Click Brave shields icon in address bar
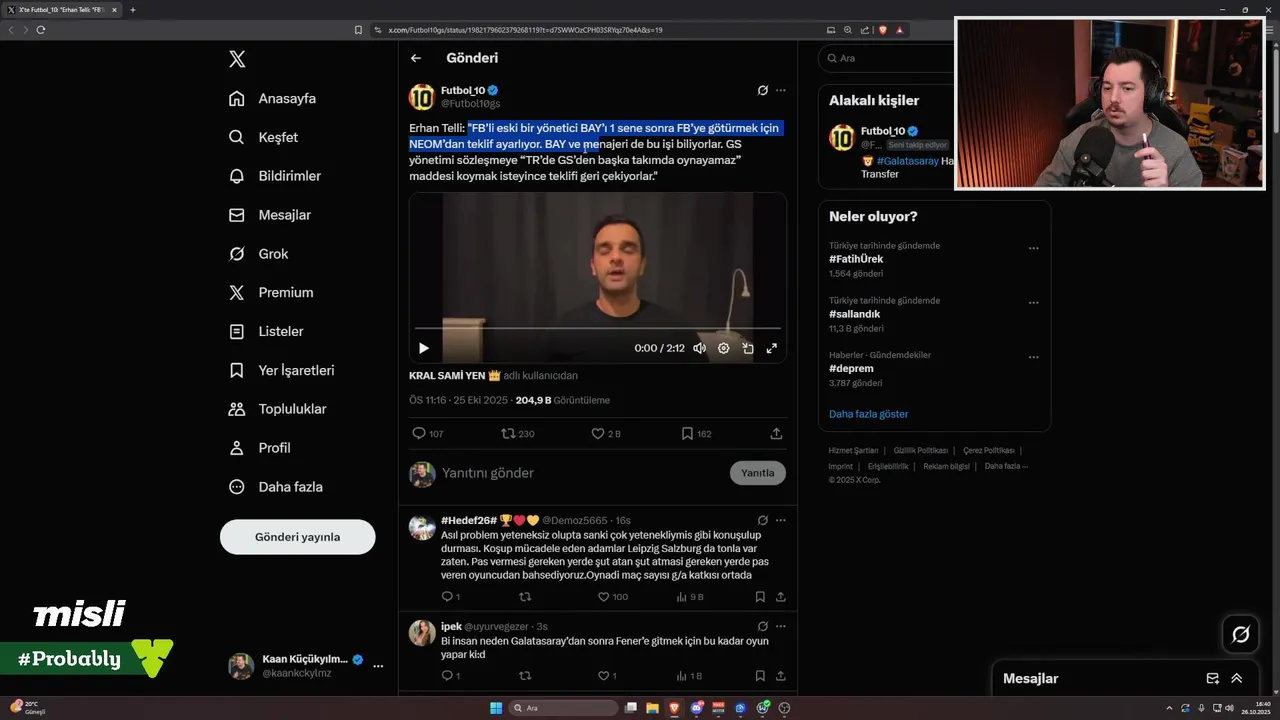 coord(882,30)
